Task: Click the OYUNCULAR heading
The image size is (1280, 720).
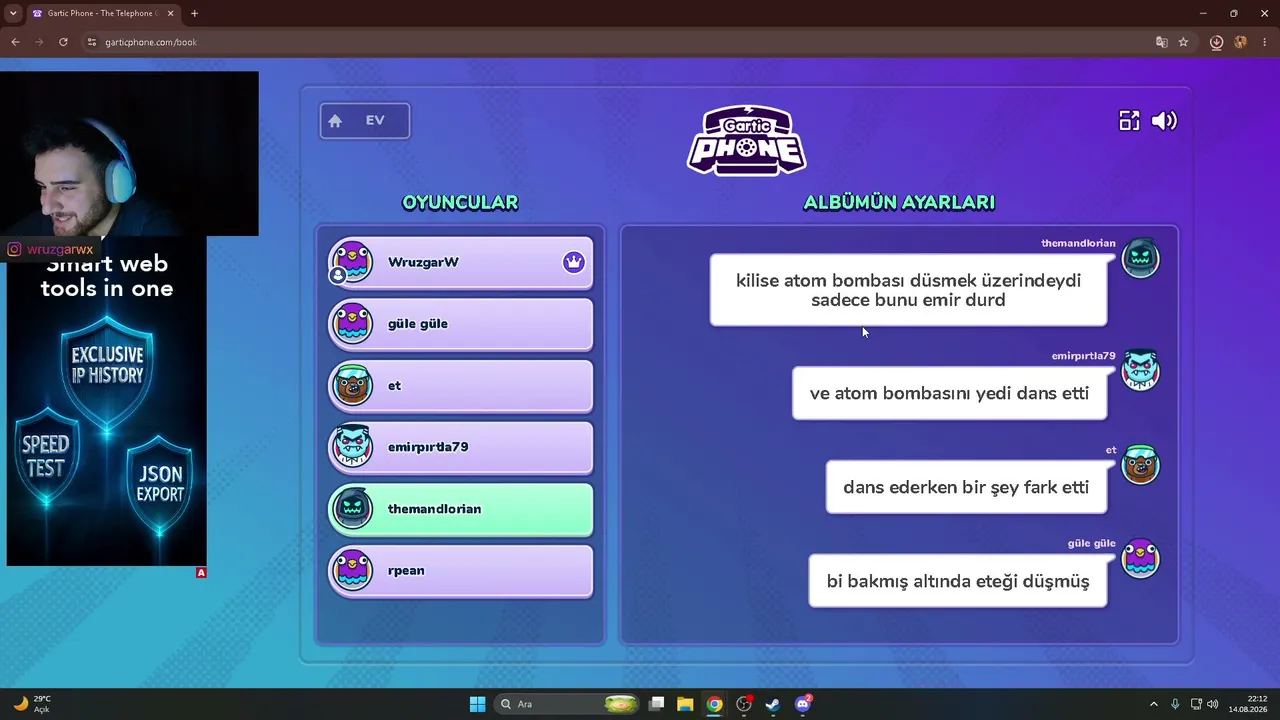Action: 460,202
